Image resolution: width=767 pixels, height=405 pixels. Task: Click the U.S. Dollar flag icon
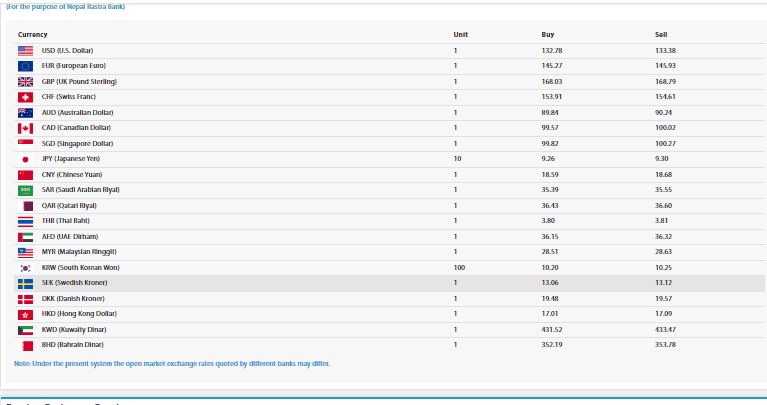click(x=26, y=50)
